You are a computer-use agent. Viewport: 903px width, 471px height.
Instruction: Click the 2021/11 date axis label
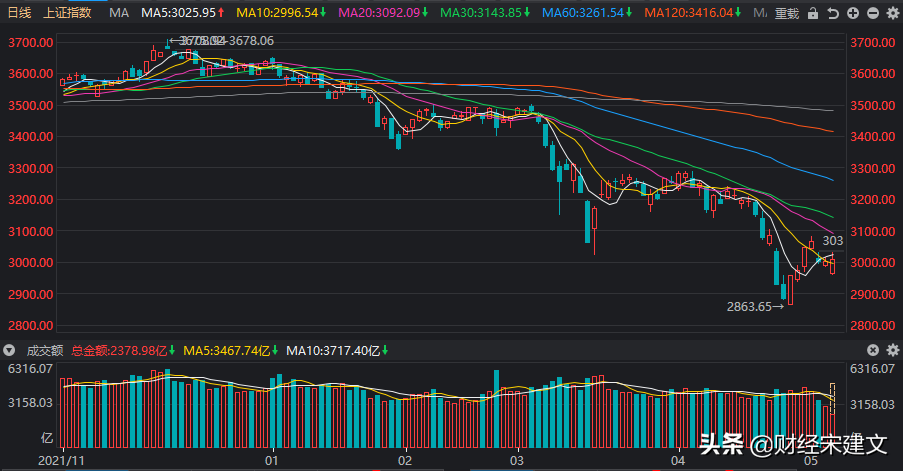(x=61, y=461)
